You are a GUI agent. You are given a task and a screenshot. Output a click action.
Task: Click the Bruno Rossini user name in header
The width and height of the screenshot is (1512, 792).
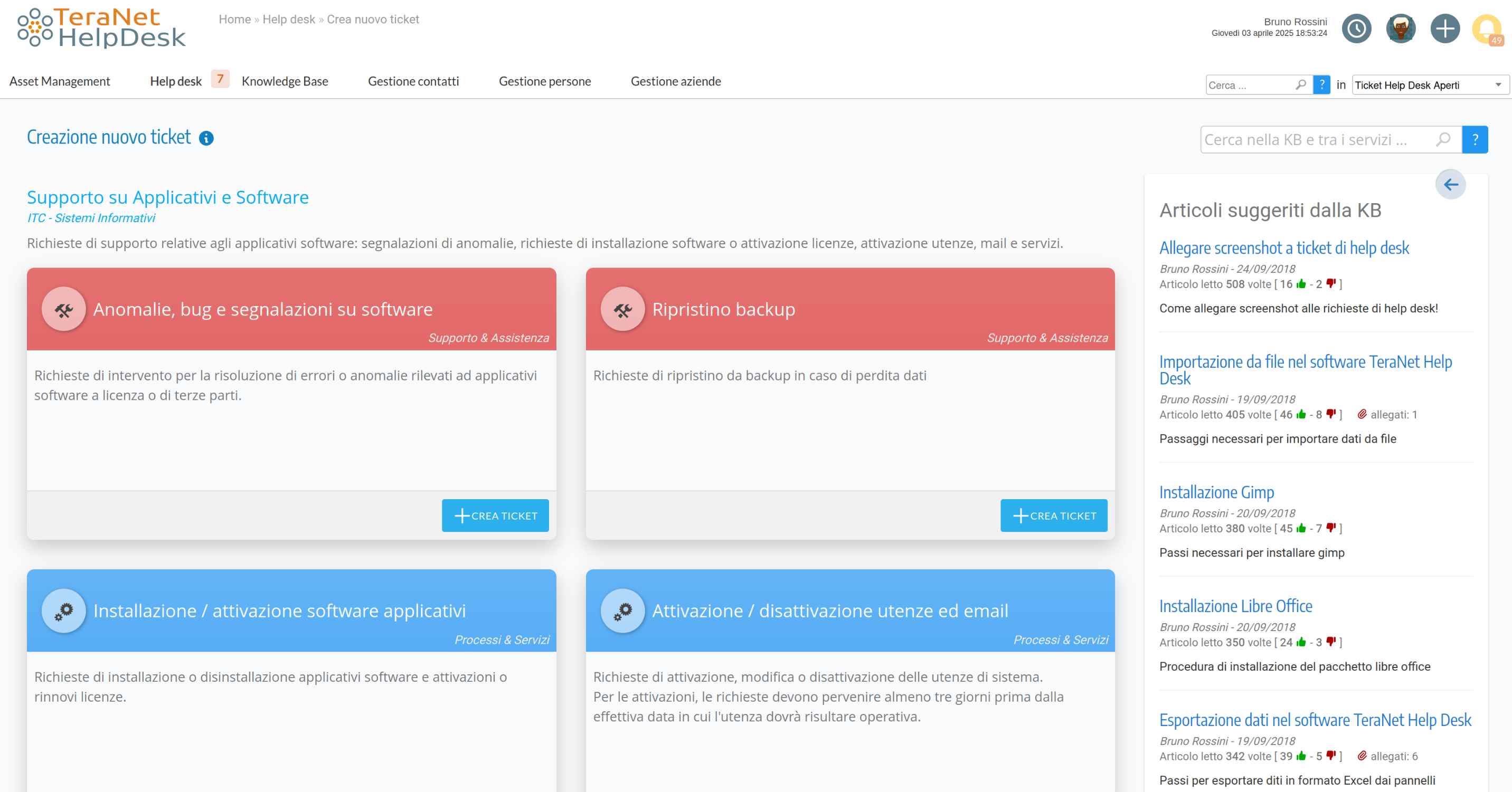1295,22
